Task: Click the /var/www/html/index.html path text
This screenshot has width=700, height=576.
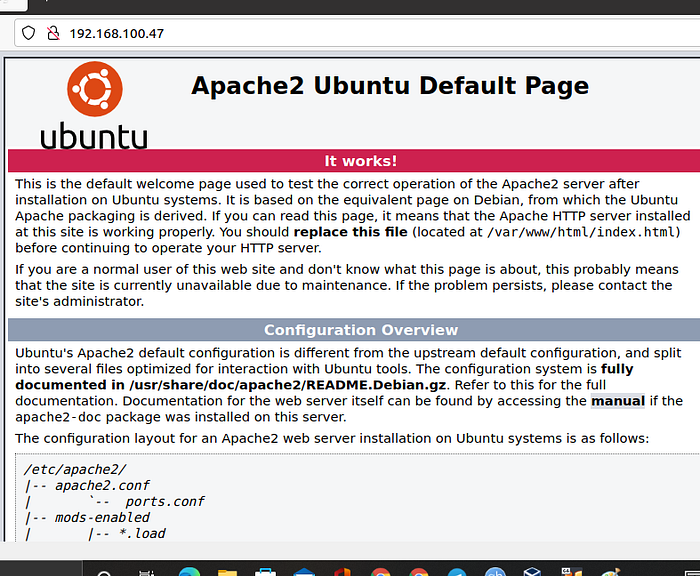Action: tap(581, 232)
